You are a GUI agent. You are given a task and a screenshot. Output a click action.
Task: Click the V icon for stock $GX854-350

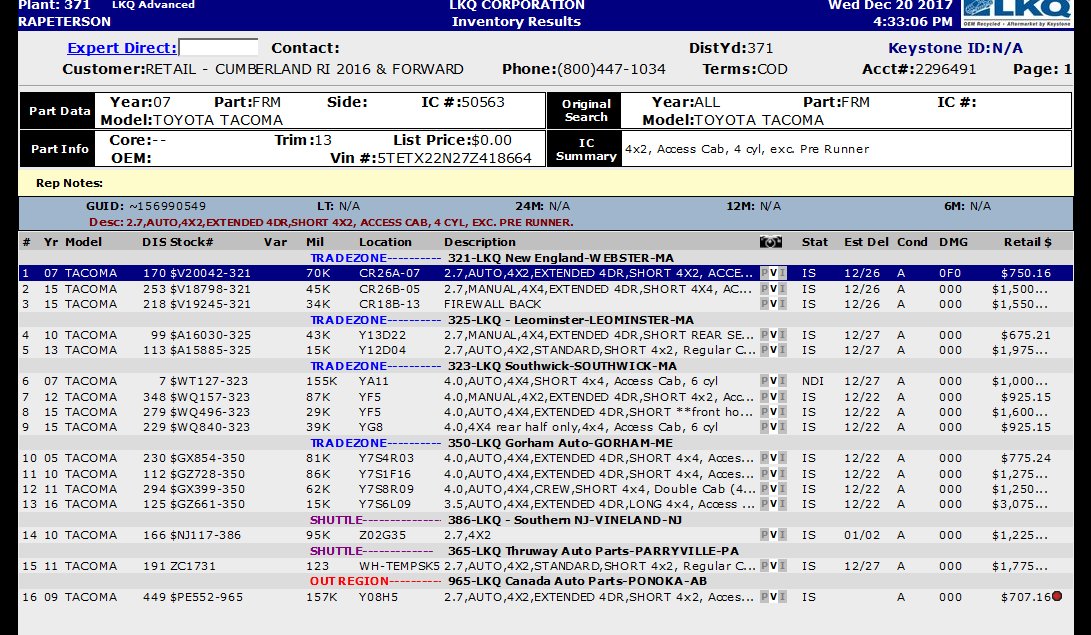tap(774, 458)
